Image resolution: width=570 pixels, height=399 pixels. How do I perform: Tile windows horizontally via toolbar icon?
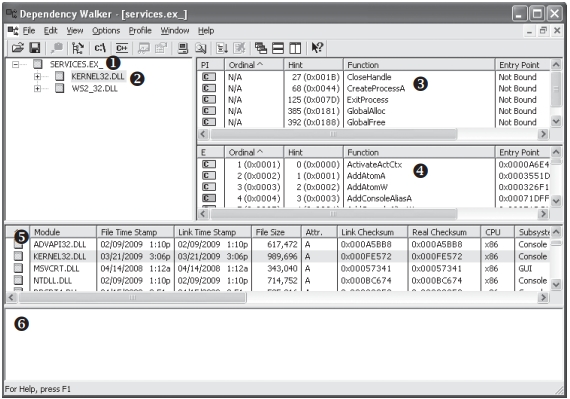coord(278,48)
